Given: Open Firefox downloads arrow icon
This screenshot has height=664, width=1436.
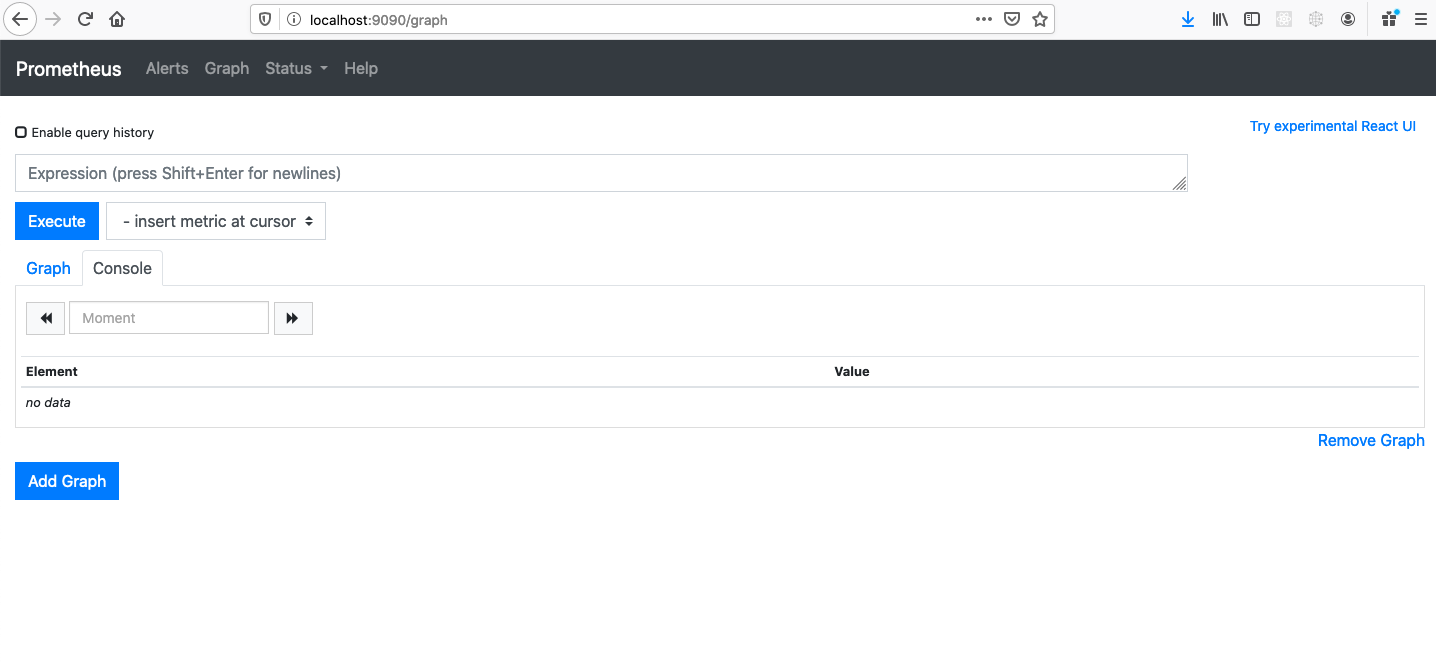Looking at the screenshot, I should point(1188,19).
